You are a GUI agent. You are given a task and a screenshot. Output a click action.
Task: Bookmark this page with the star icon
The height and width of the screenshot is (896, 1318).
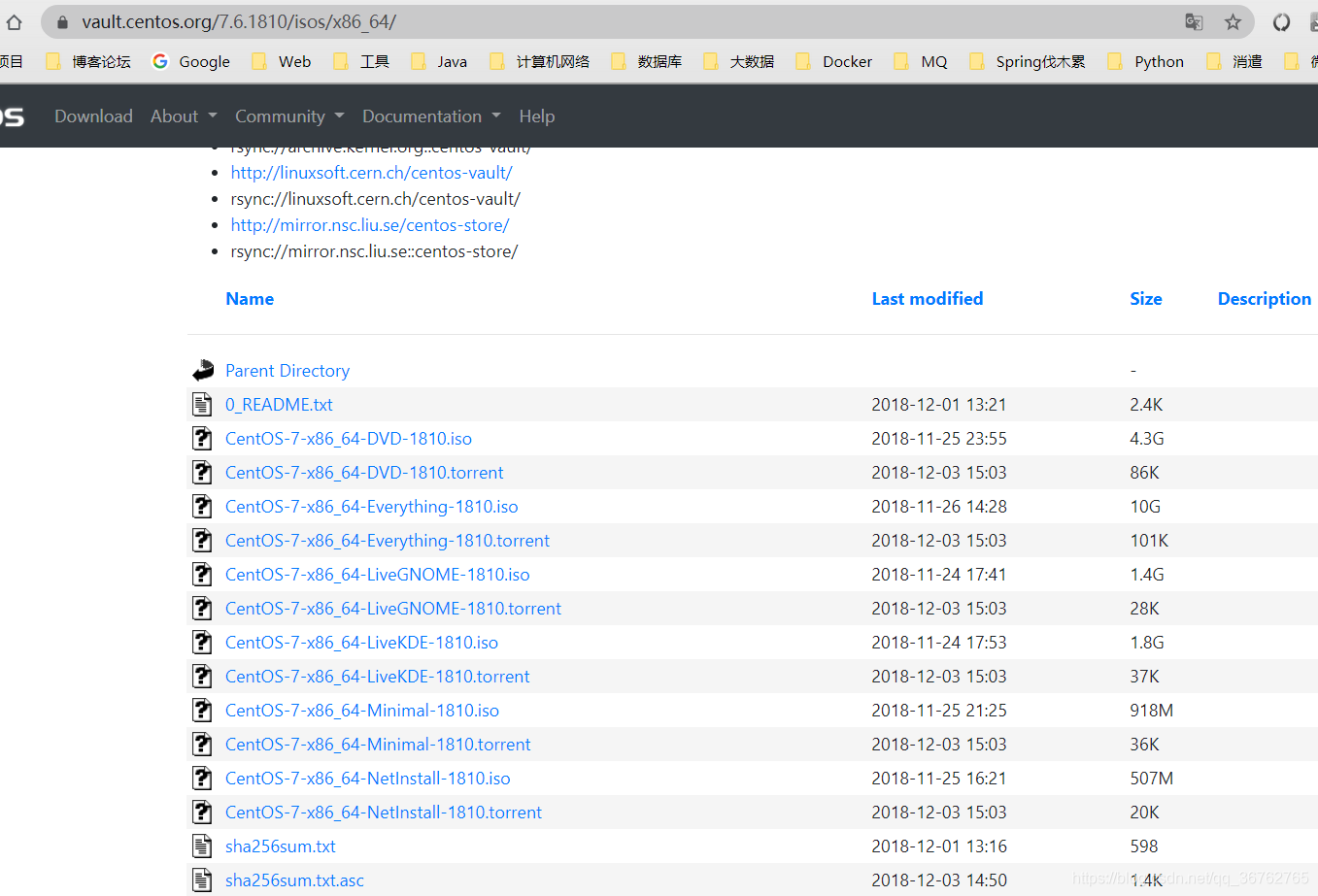coord(1233,21)
